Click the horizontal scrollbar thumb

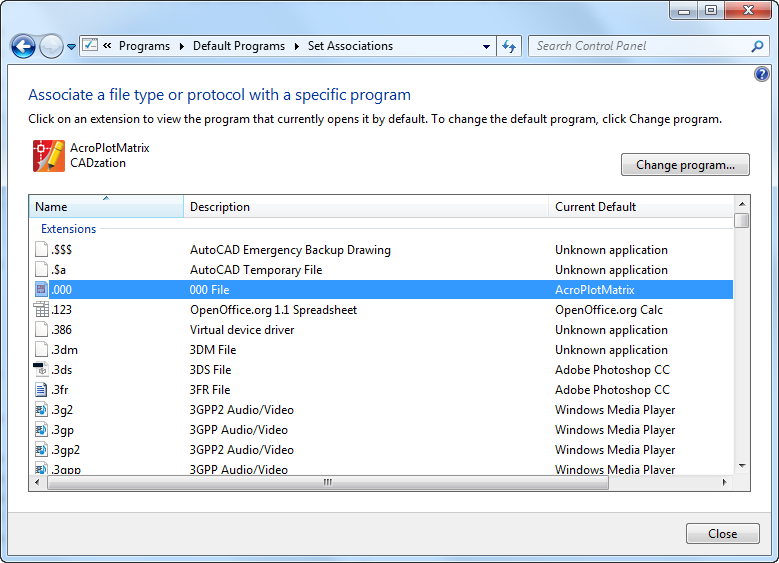click(x=328, y=483)
